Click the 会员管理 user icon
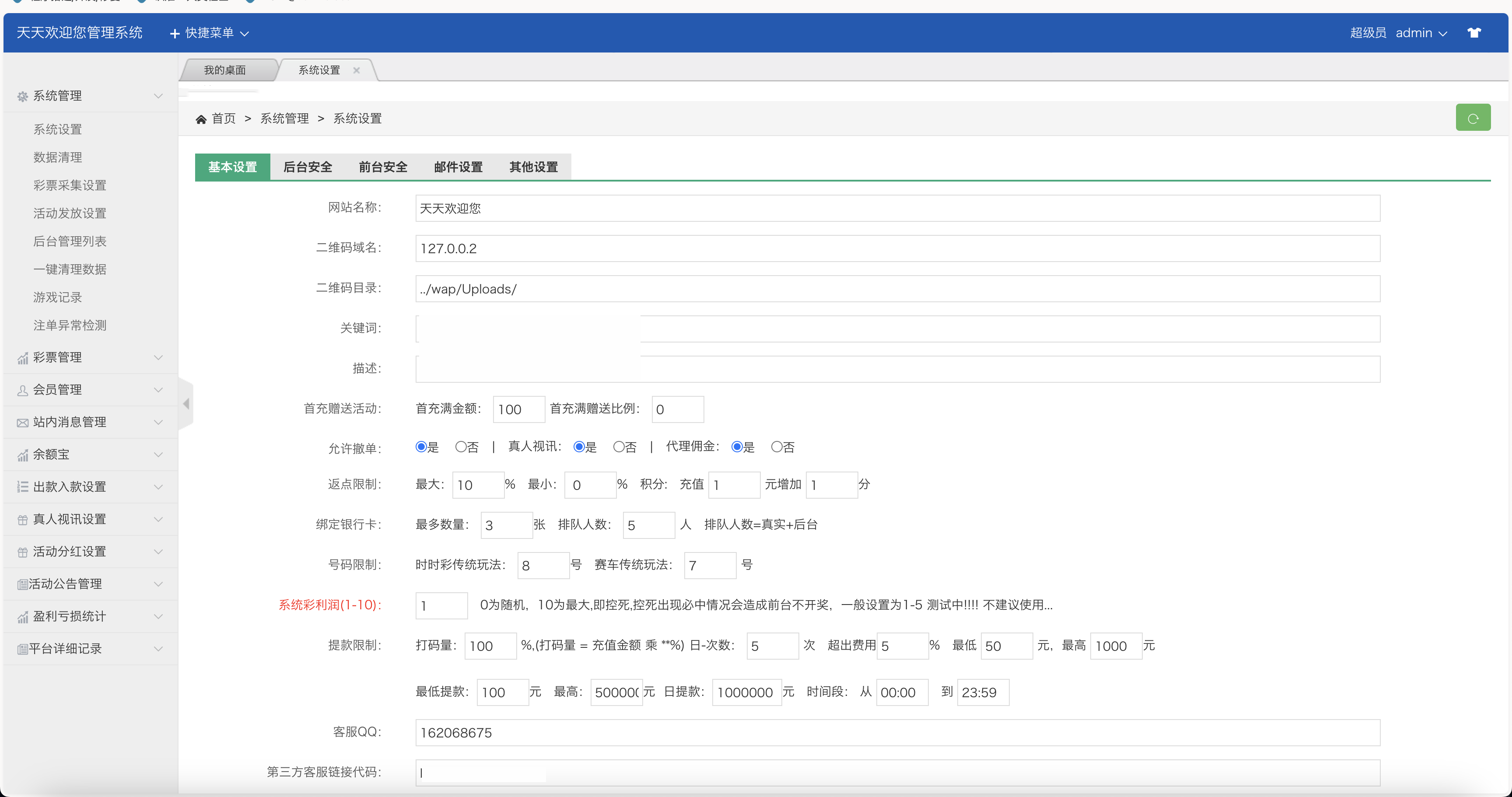The height and width of the screenshot is (797, 1512). tap(22, 390)
